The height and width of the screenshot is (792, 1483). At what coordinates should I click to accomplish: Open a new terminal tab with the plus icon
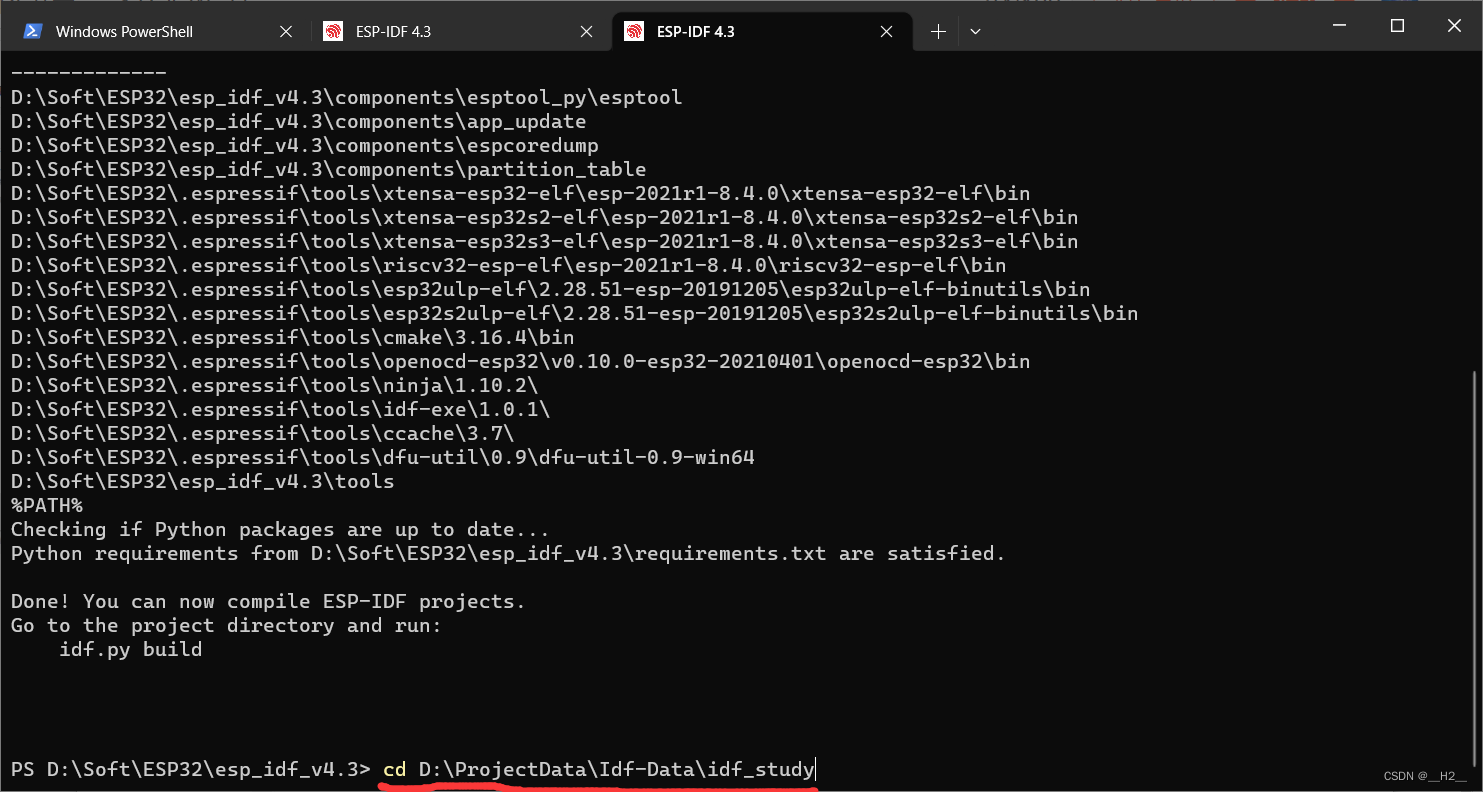coord(938,31)
